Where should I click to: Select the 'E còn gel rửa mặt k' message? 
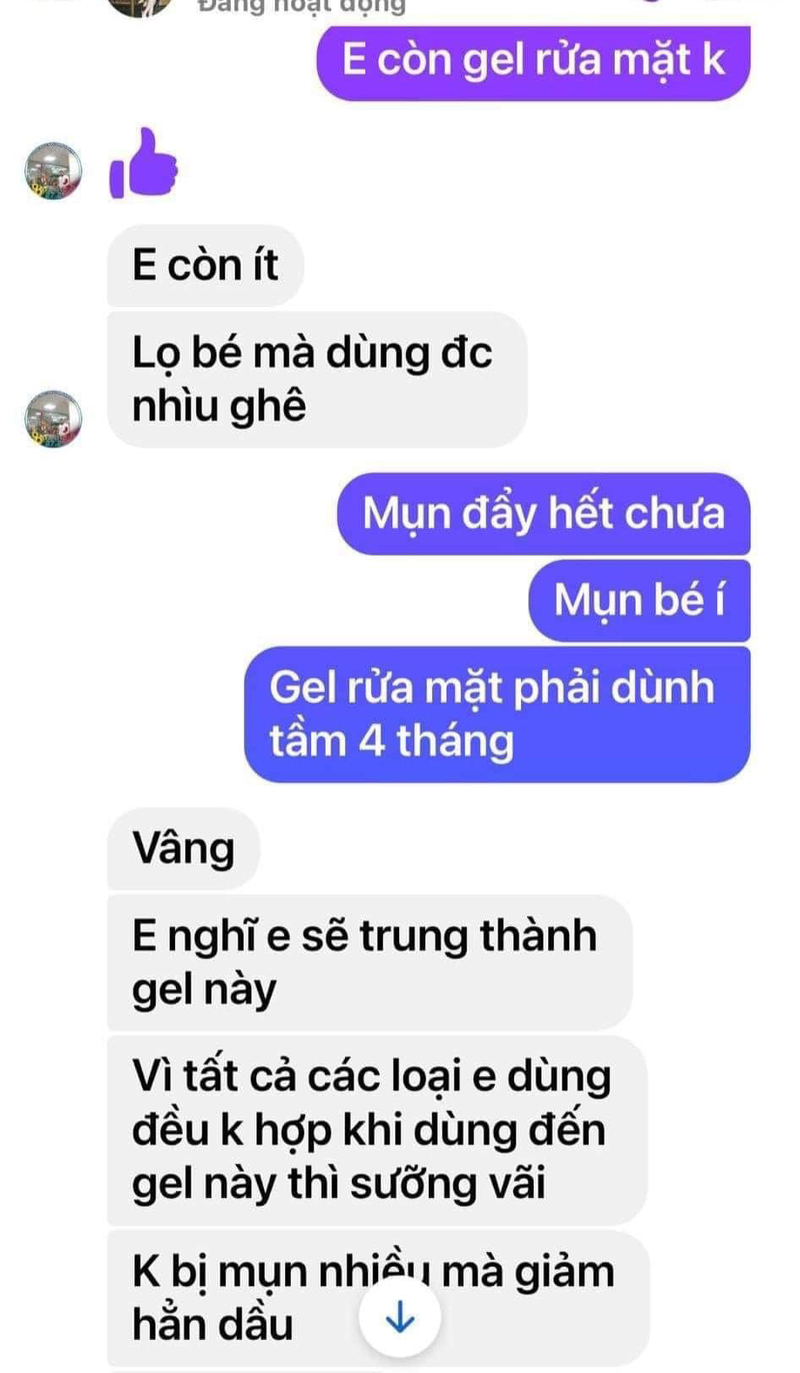pos(533,62)
